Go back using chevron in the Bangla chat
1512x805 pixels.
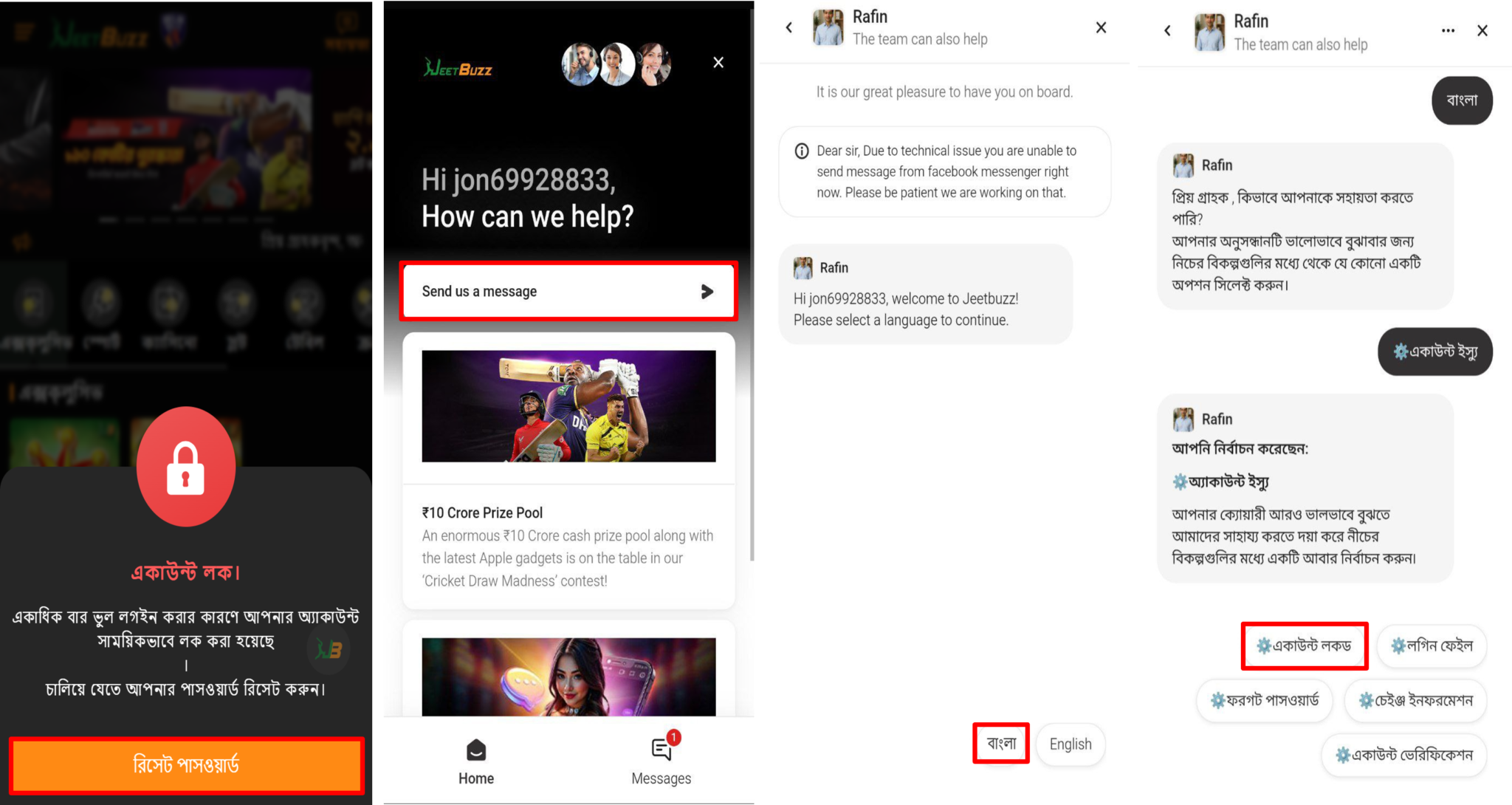(1167, 31)
